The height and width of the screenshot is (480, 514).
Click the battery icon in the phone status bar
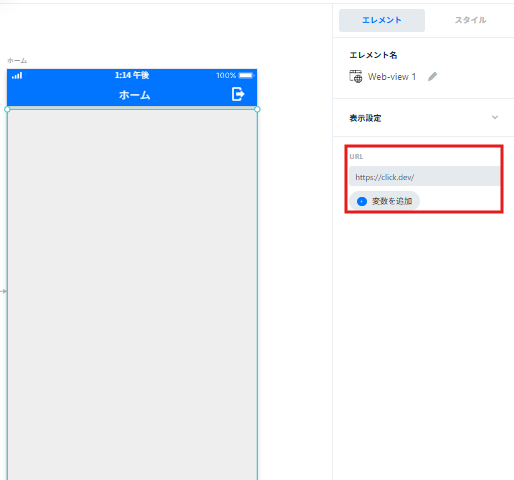click(x=246, y=75)
